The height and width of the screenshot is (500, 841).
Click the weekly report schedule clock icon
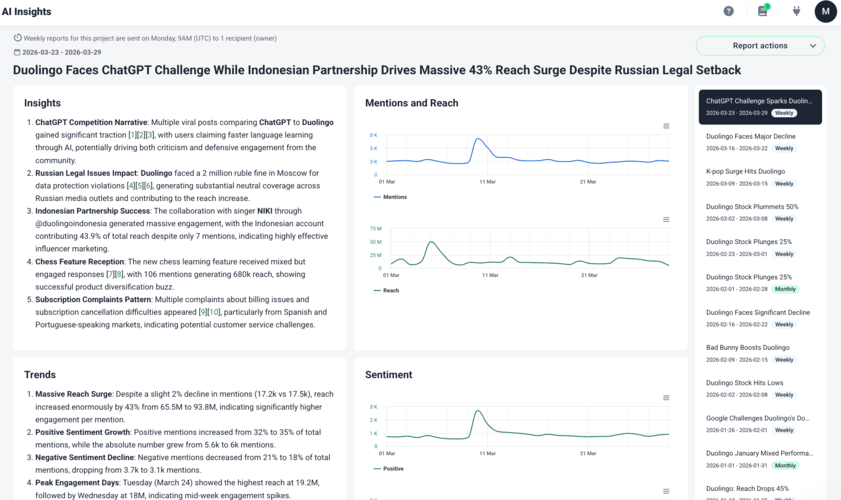(x=18, y=38)
